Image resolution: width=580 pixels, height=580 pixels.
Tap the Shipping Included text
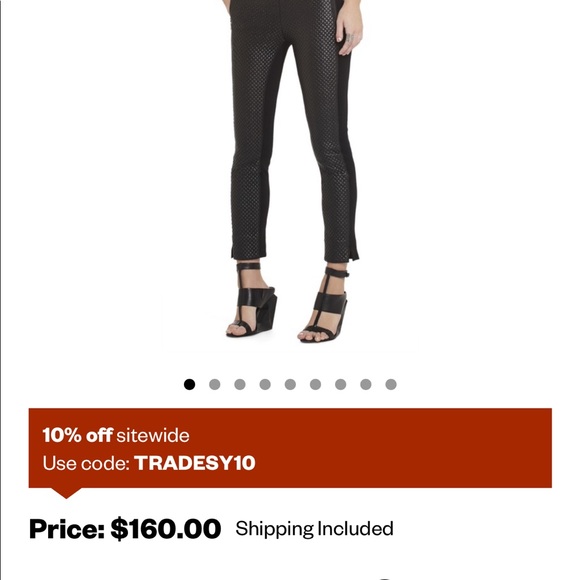pos(314,529)
